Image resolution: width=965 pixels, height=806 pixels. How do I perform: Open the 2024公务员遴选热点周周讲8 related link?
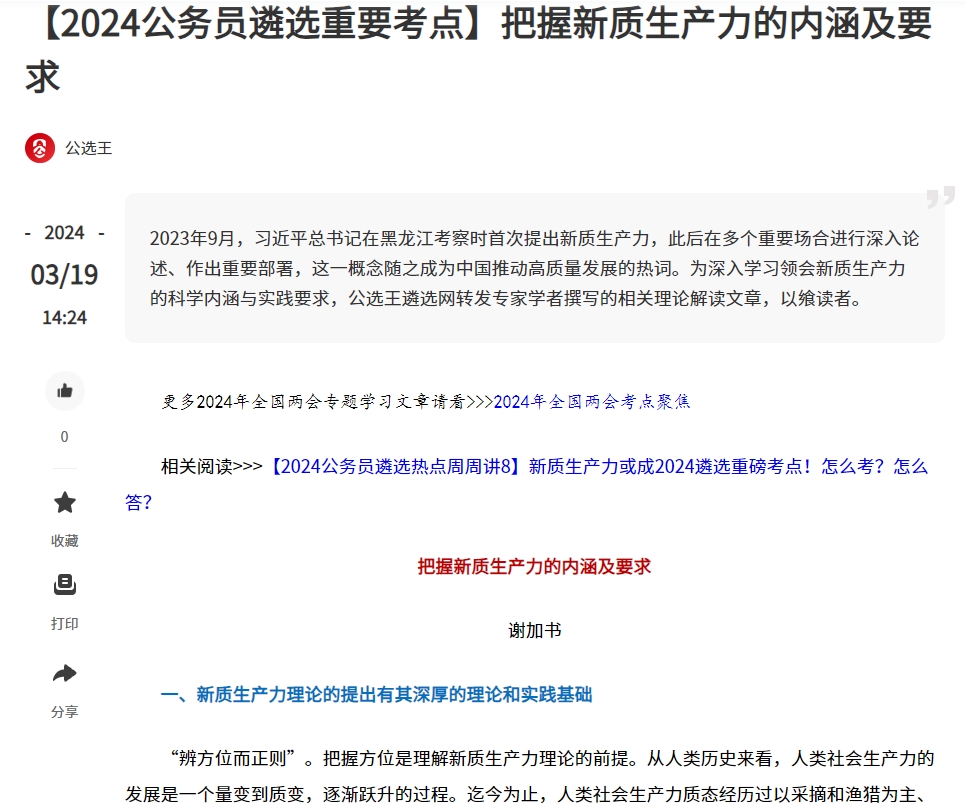598,466
